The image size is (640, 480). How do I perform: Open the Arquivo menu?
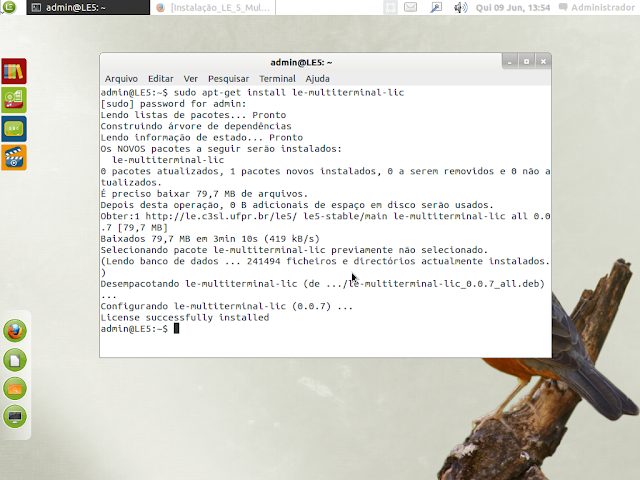coord(121,78)
